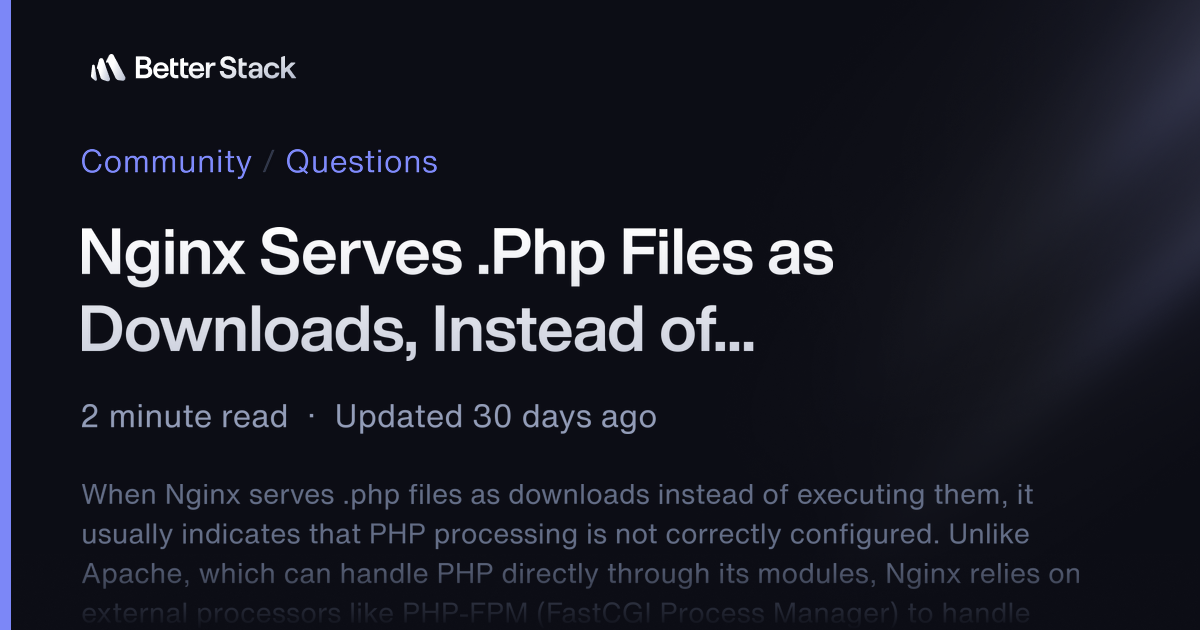This screenshot has height=630, width=1200.
Task: Click the Better Stack wordmark text
Action: [215, 68]
